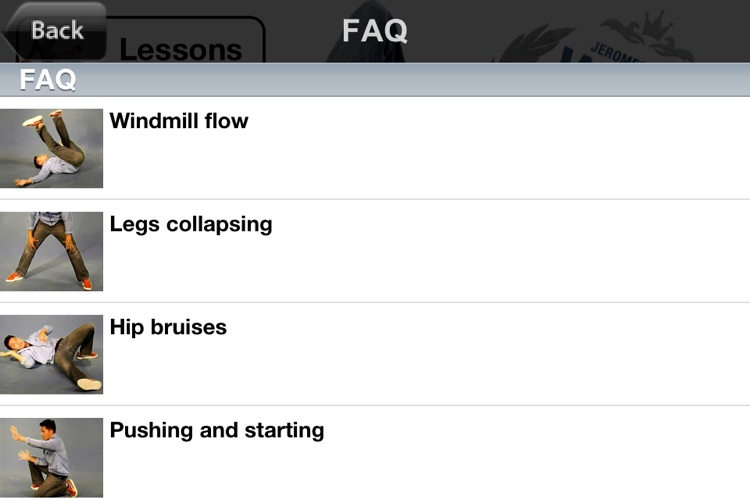
Task: Go back using the Back button
Action: (55, 31)
